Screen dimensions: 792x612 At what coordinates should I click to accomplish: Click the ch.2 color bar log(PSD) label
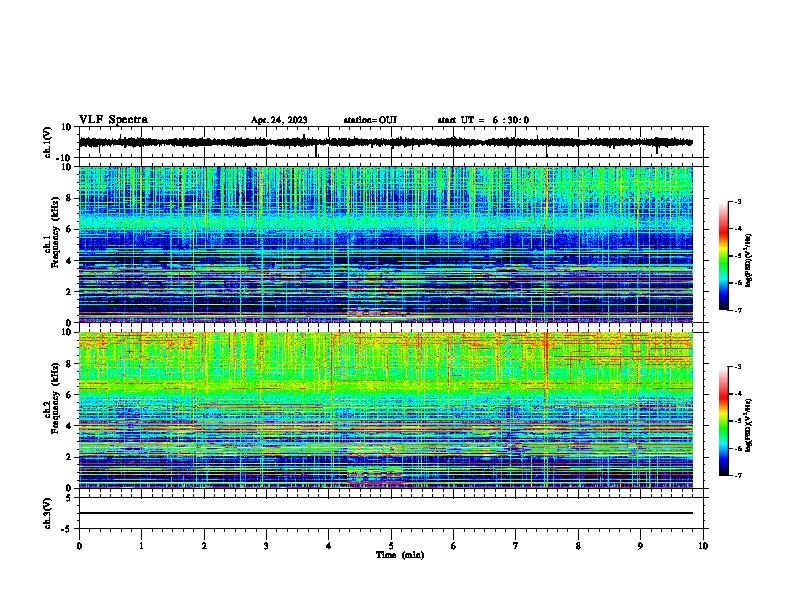[x=748, y=425]
